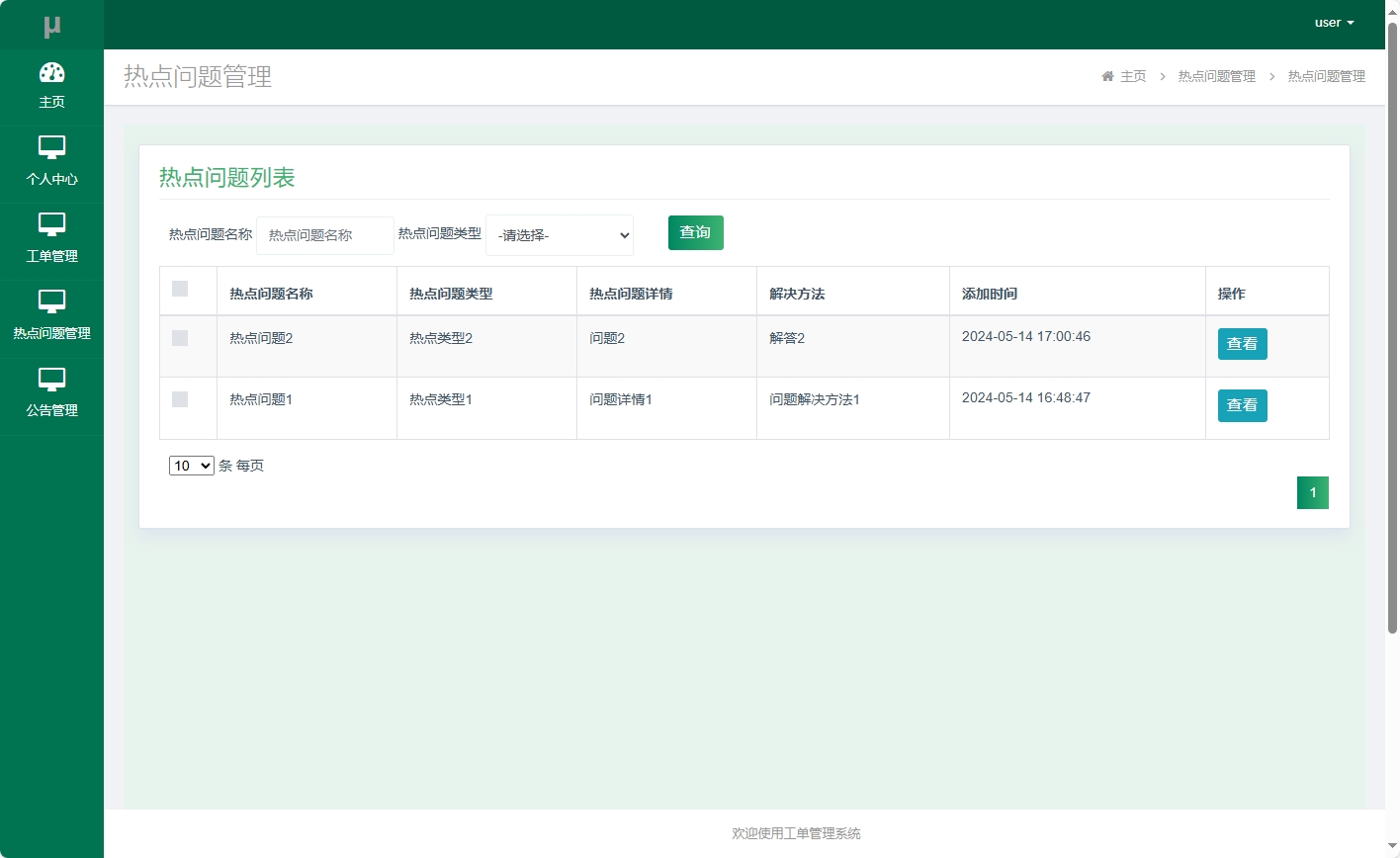
Task: Click the home icon in the breadcrumb
Action: (1106, 76)
